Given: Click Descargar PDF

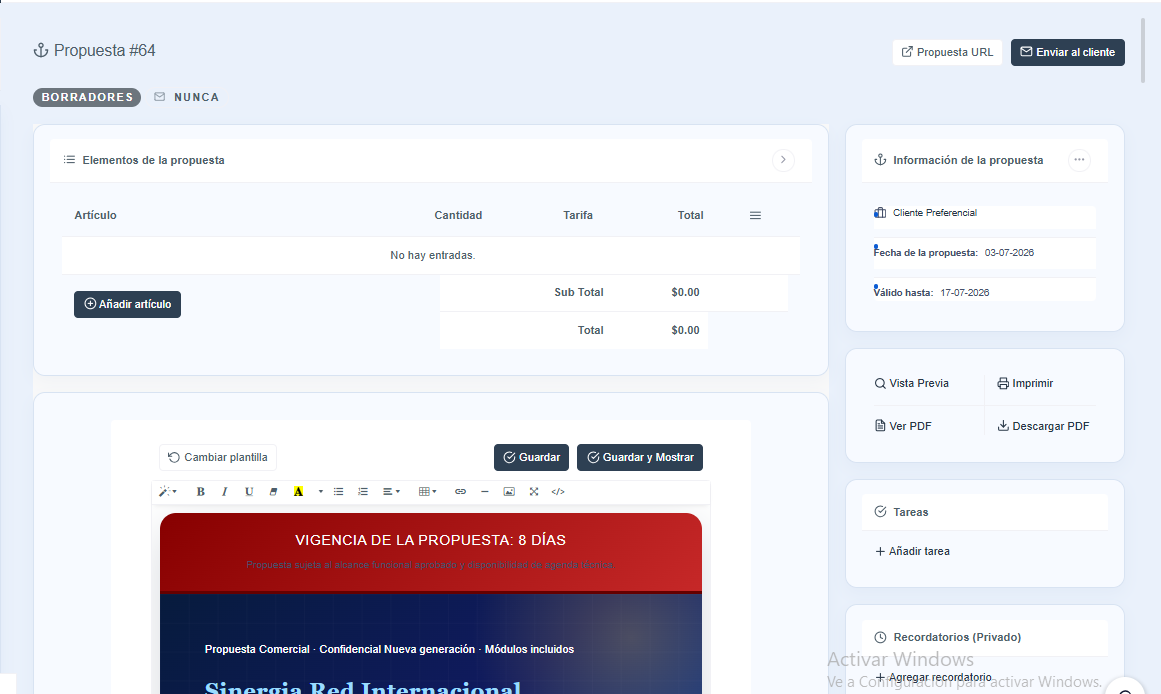Looking at the screenshot, I should (x=1043, y=426).
